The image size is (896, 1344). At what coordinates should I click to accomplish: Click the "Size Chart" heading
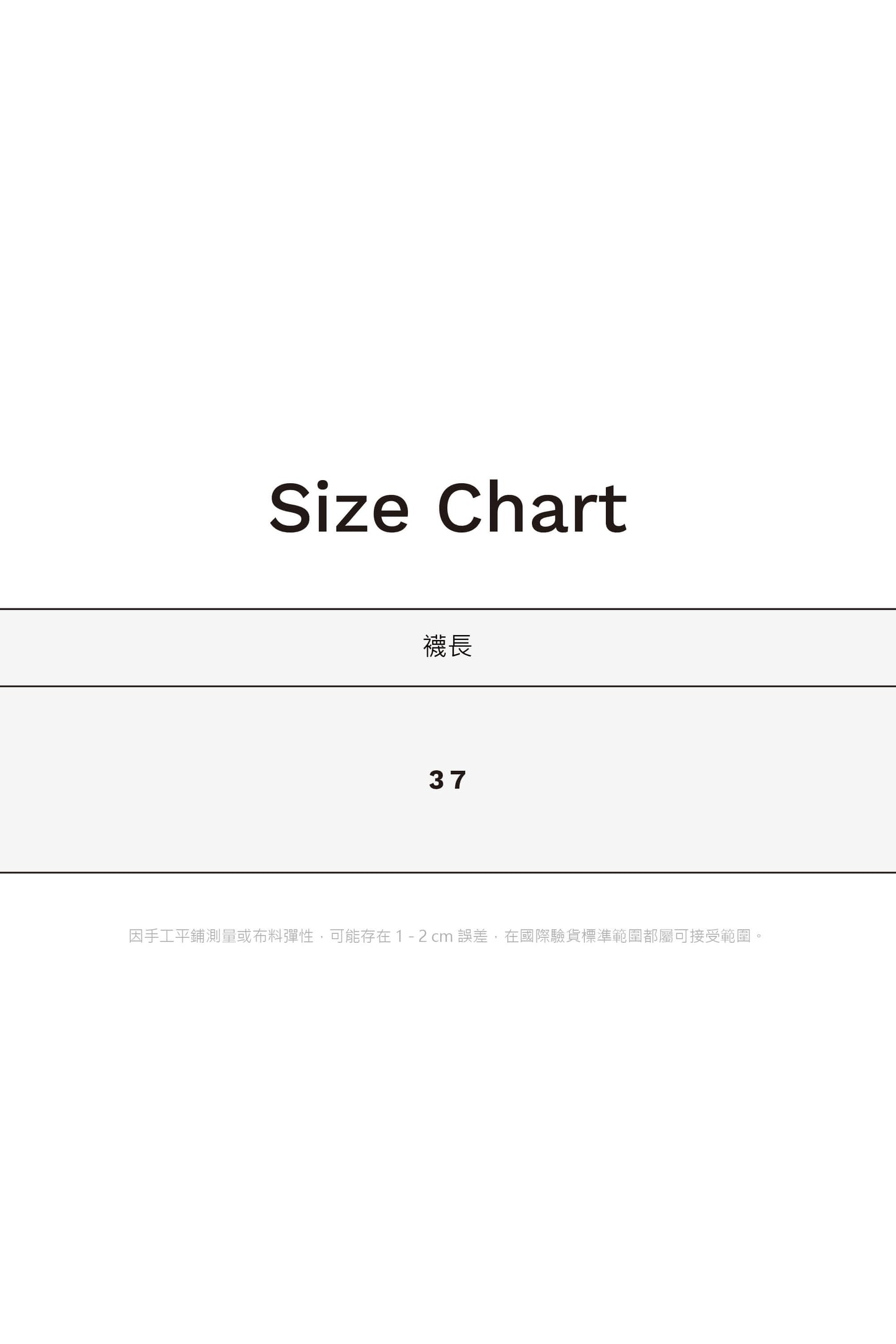point(448,507)
